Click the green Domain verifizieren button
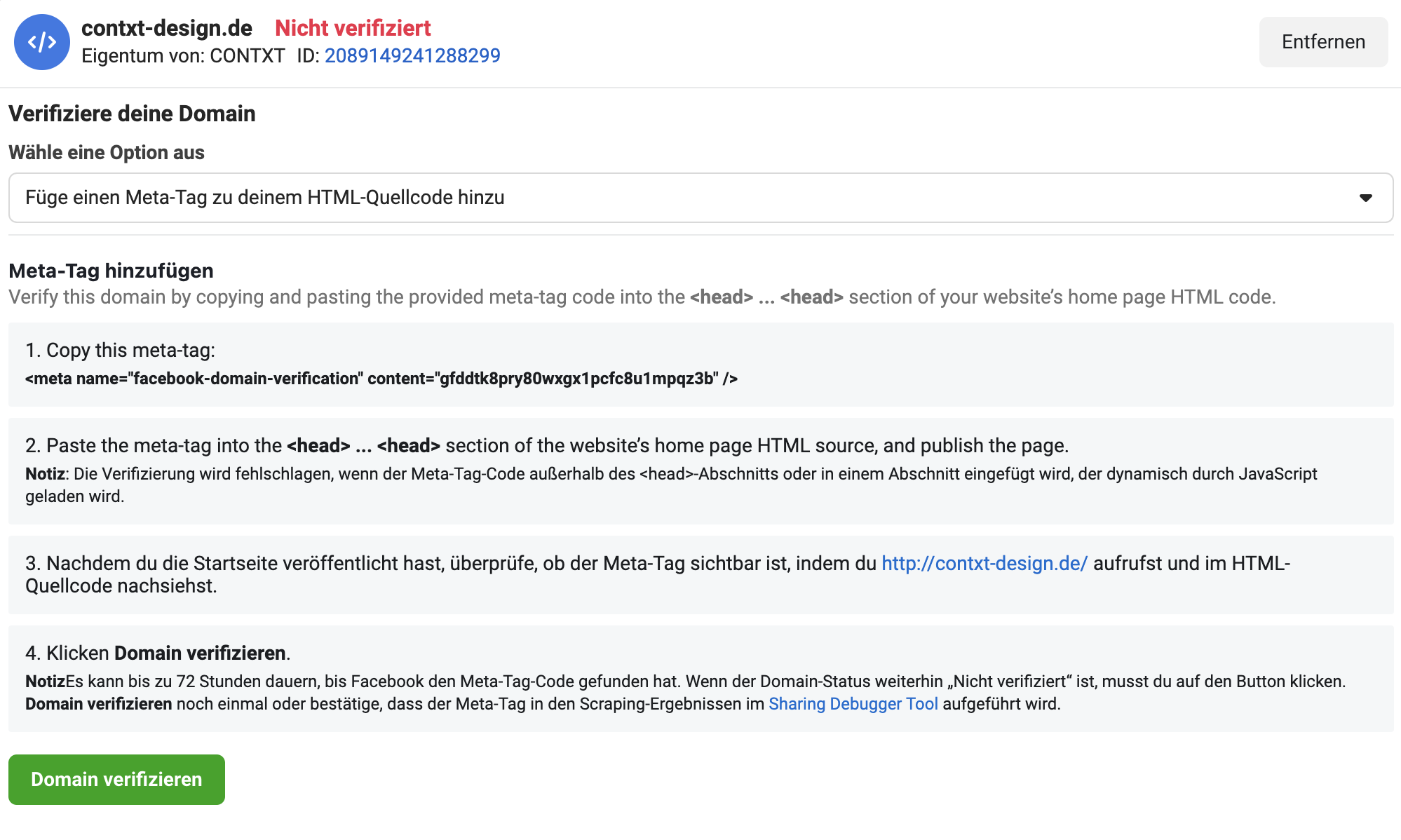 coord(116,780)
